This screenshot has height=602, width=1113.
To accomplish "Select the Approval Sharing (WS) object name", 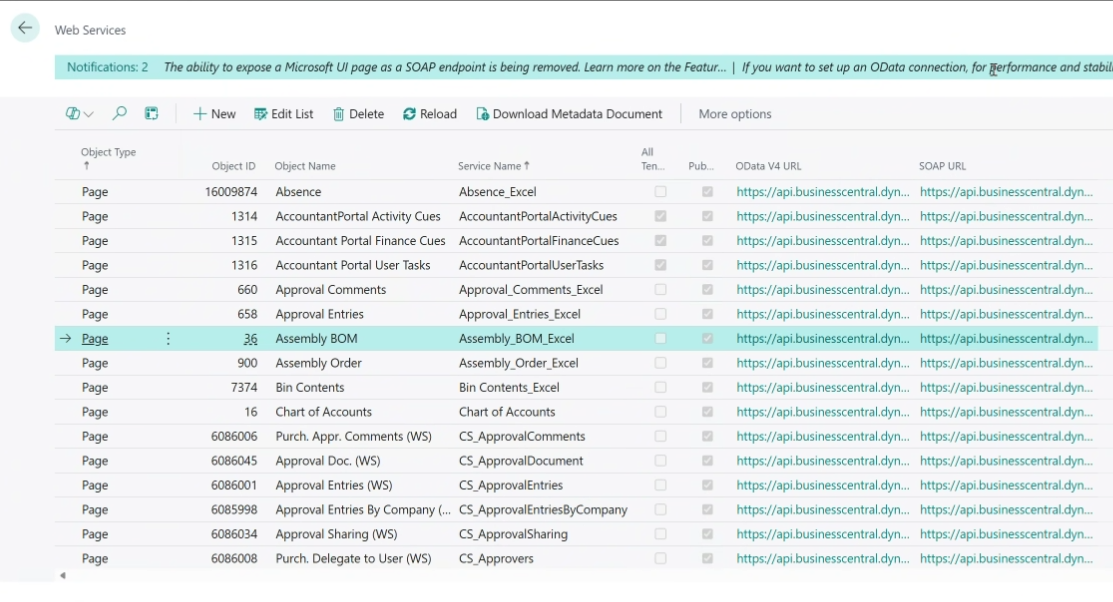I will 336,534.
